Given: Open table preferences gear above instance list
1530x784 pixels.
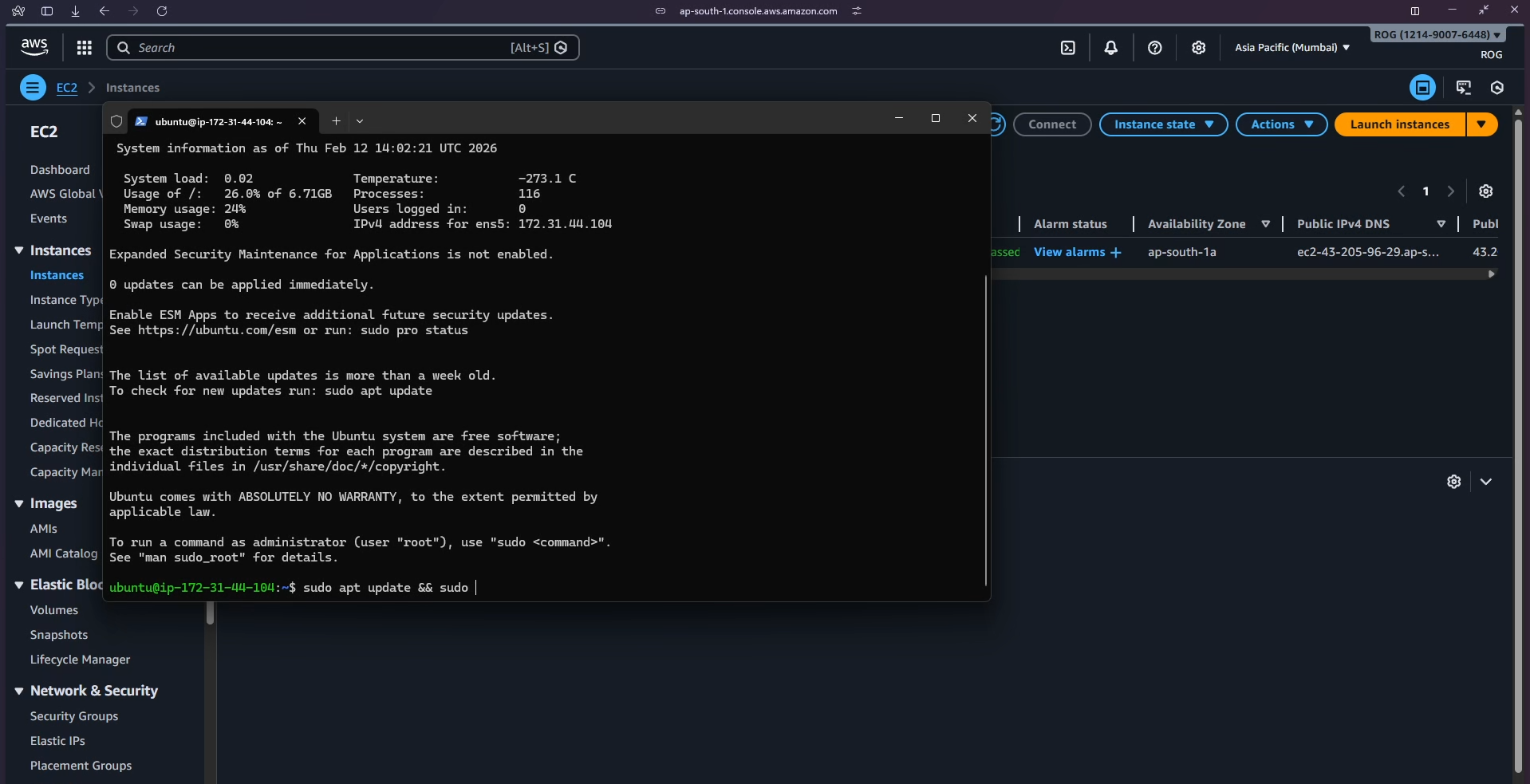Looking at the screenshot, I should [x=1485, y=191].
